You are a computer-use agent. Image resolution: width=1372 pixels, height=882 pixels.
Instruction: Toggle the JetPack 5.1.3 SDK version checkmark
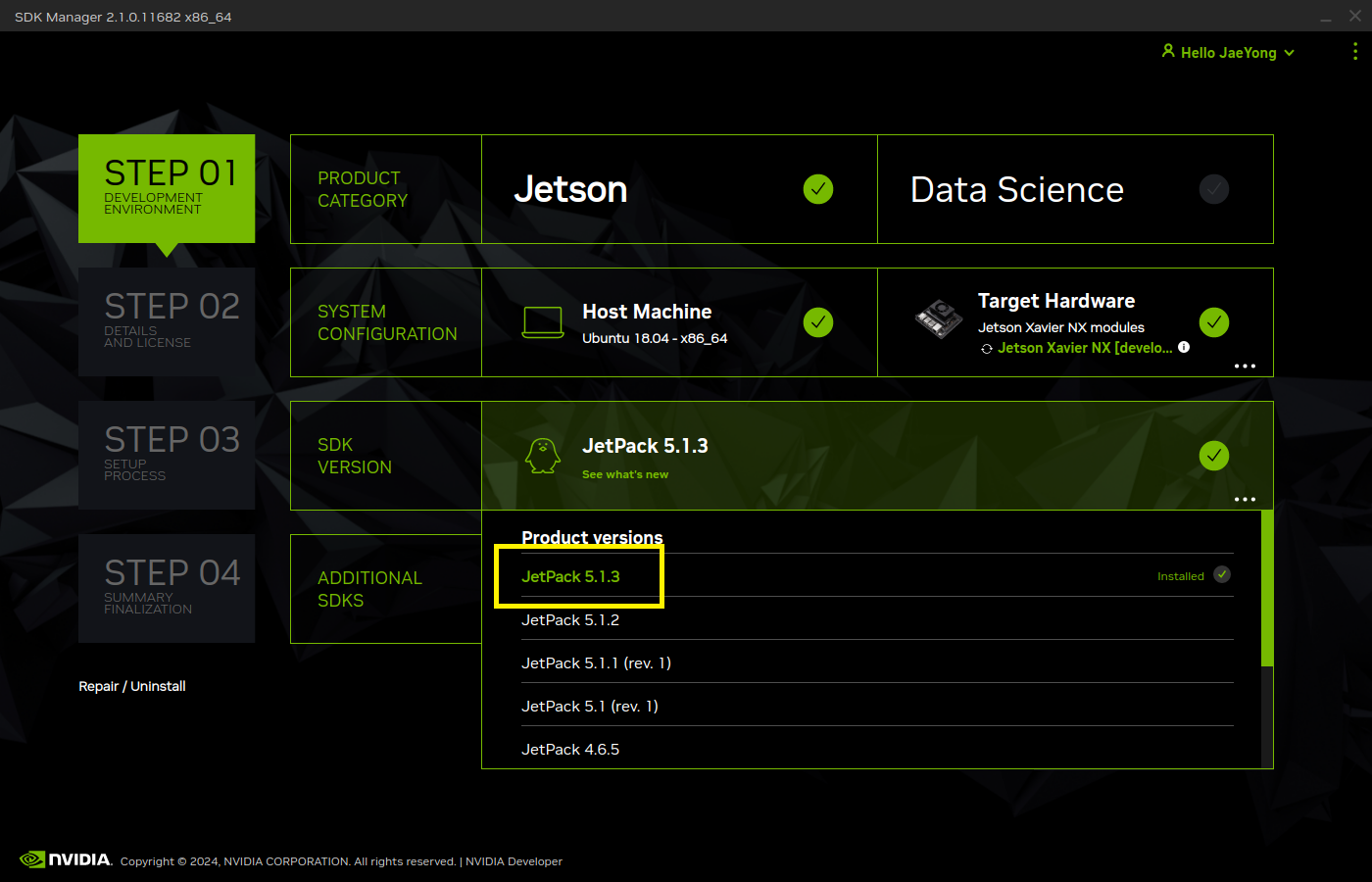[1214, 456]
